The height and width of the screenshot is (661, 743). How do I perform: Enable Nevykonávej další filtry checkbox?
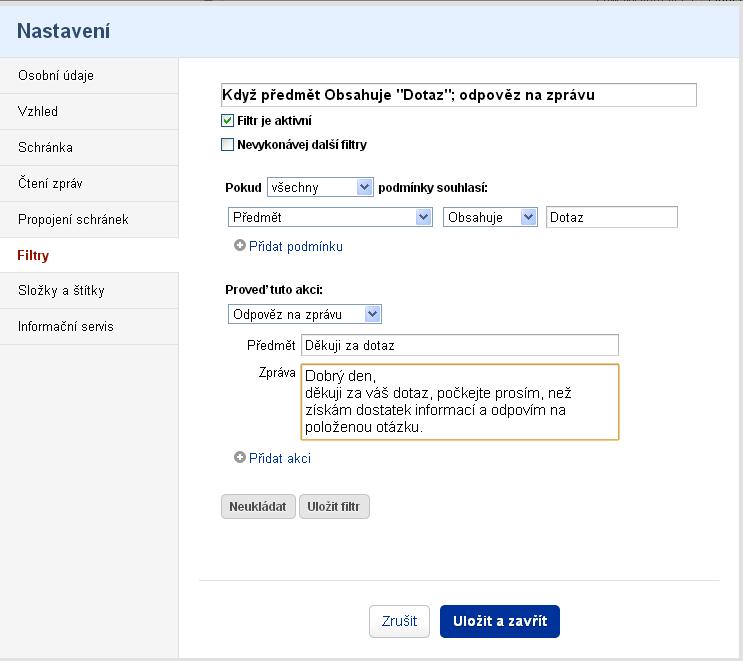[227, 144]
